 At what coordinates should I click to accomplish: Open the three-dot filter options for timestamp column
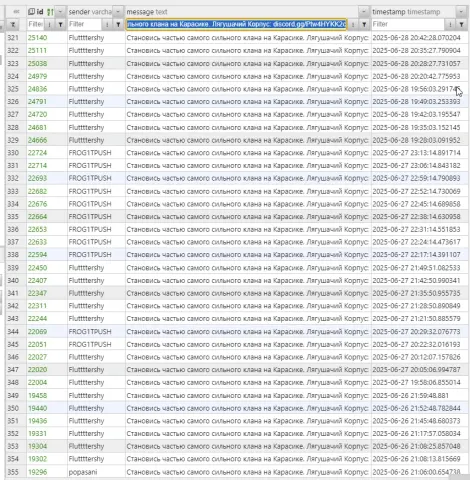450,24
